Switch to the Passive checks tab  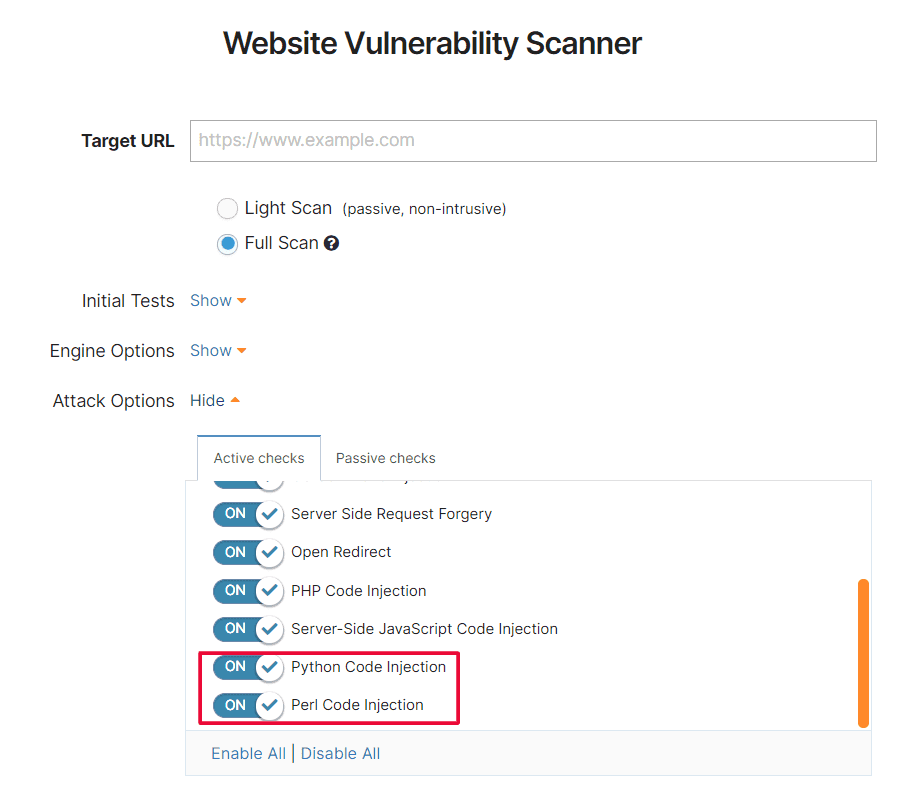tap(385, 457)
